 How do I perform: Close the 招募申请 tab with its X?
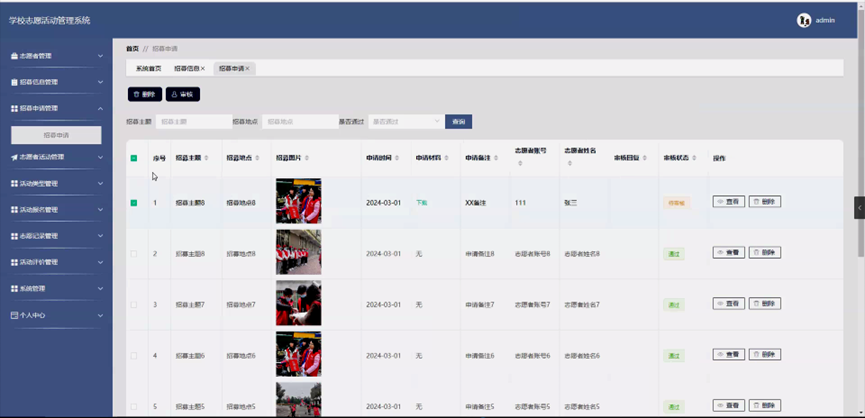(248, 69)
